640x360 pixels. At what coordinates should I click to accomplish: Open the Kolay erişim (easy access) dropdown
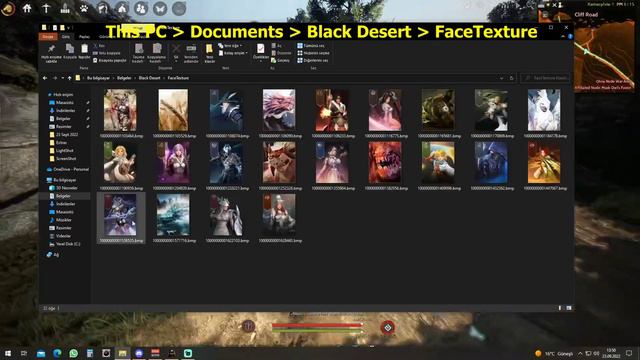click(233, 53)
